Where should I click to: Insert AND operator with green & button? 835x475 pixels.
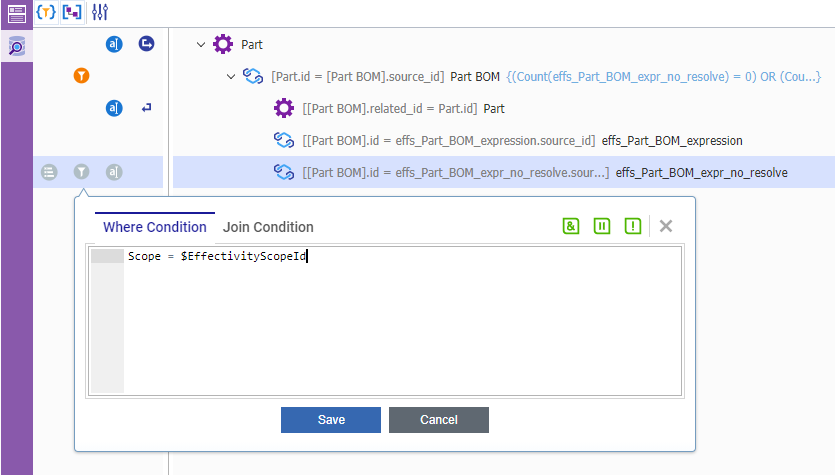(x=571, y=226)
